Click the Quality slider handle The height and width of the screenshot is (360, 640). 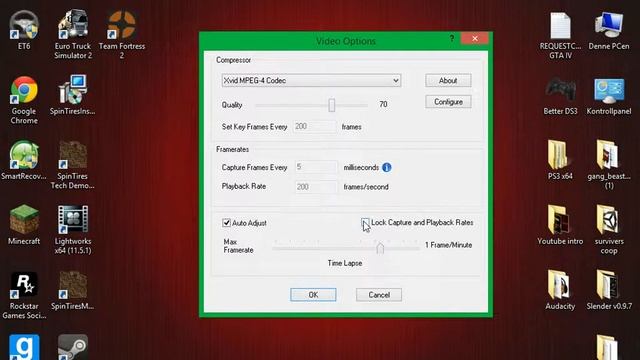[x=331, y=105]
